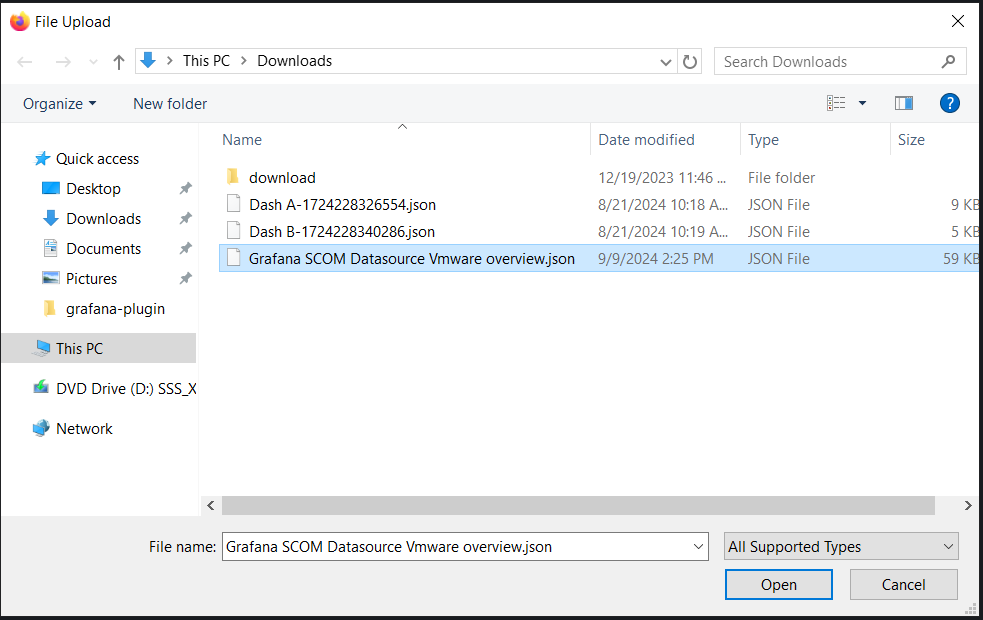Select the Dash A-1724228326554.json file
This screenshot has width=983, height=620.
click(x=342, y=205)
